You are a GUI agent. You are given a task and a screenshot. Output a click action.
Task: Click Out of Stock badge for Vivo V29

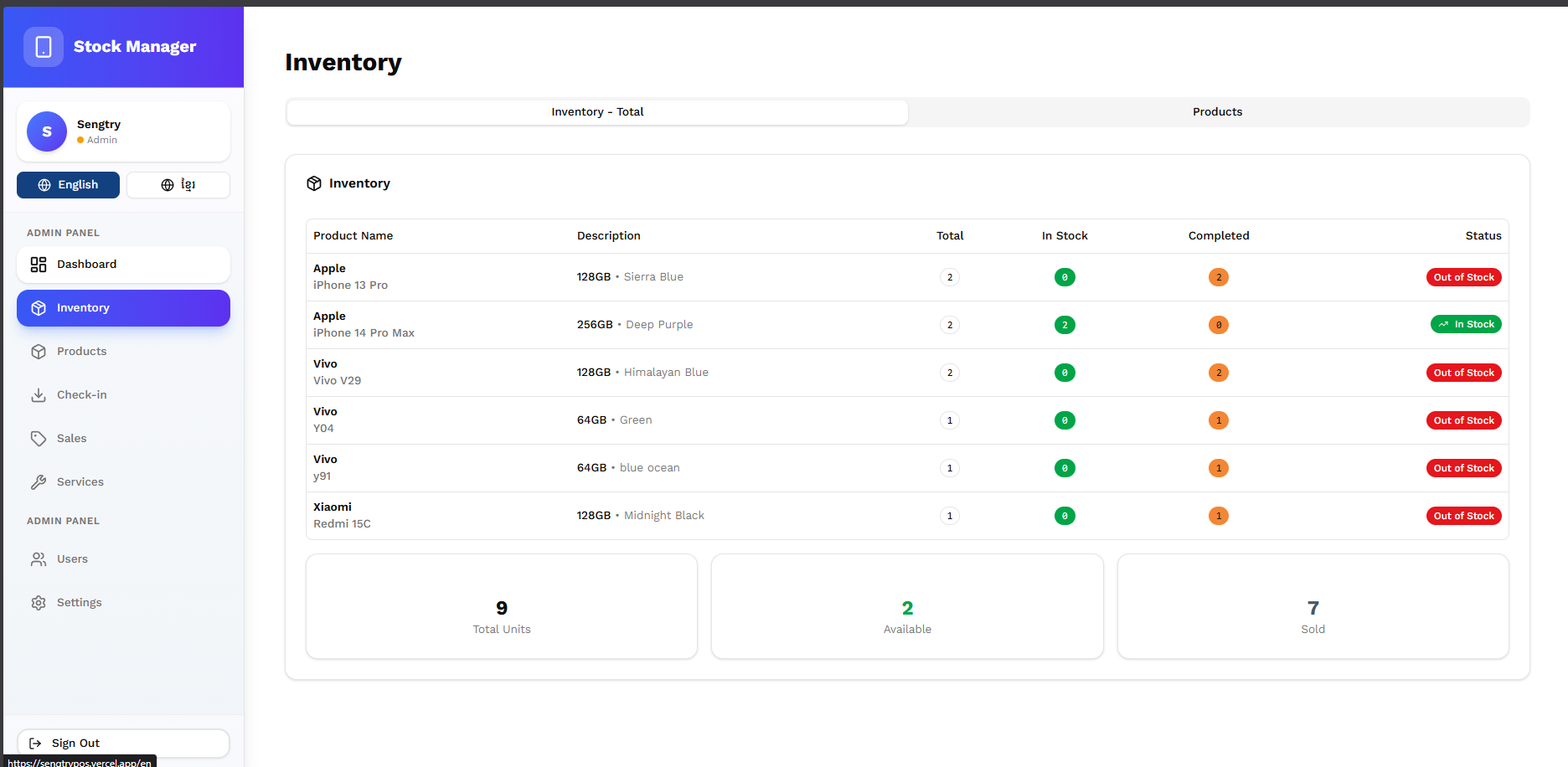click(x=1463, y=373)
